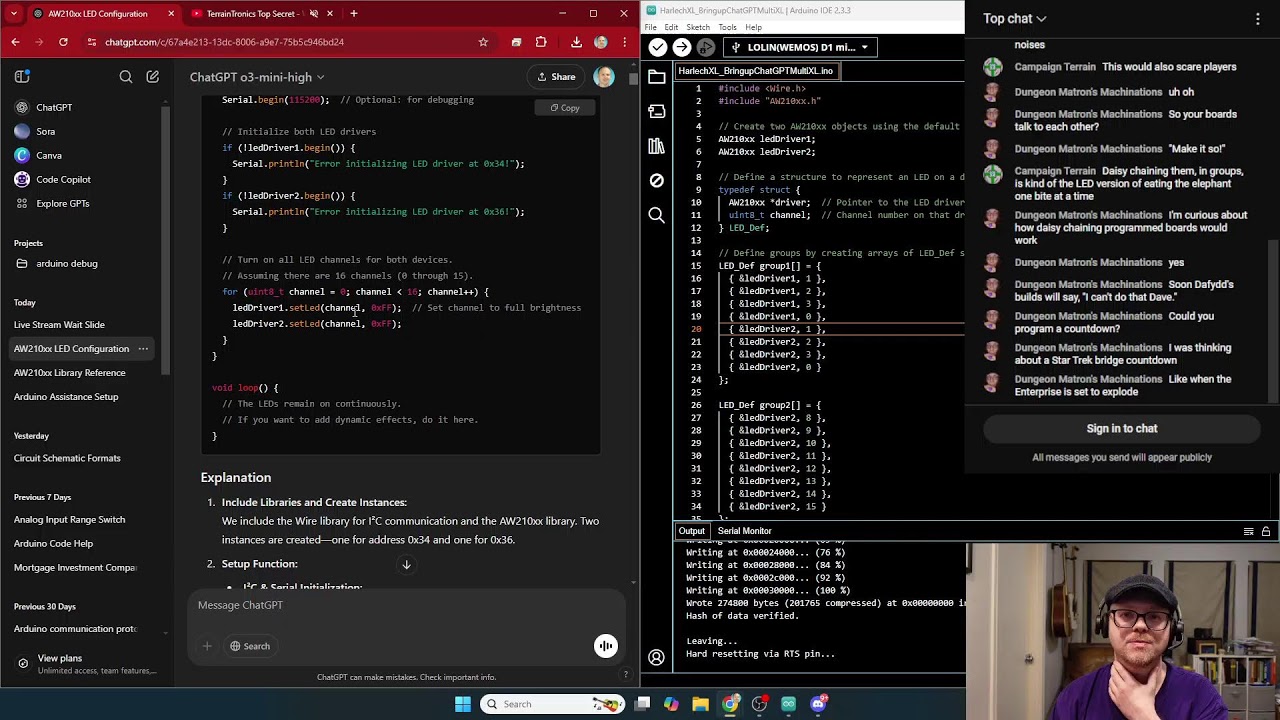Viewport: 1280px width, 720px height.
Task: Open a new Chrome tab
Action: 354,14
